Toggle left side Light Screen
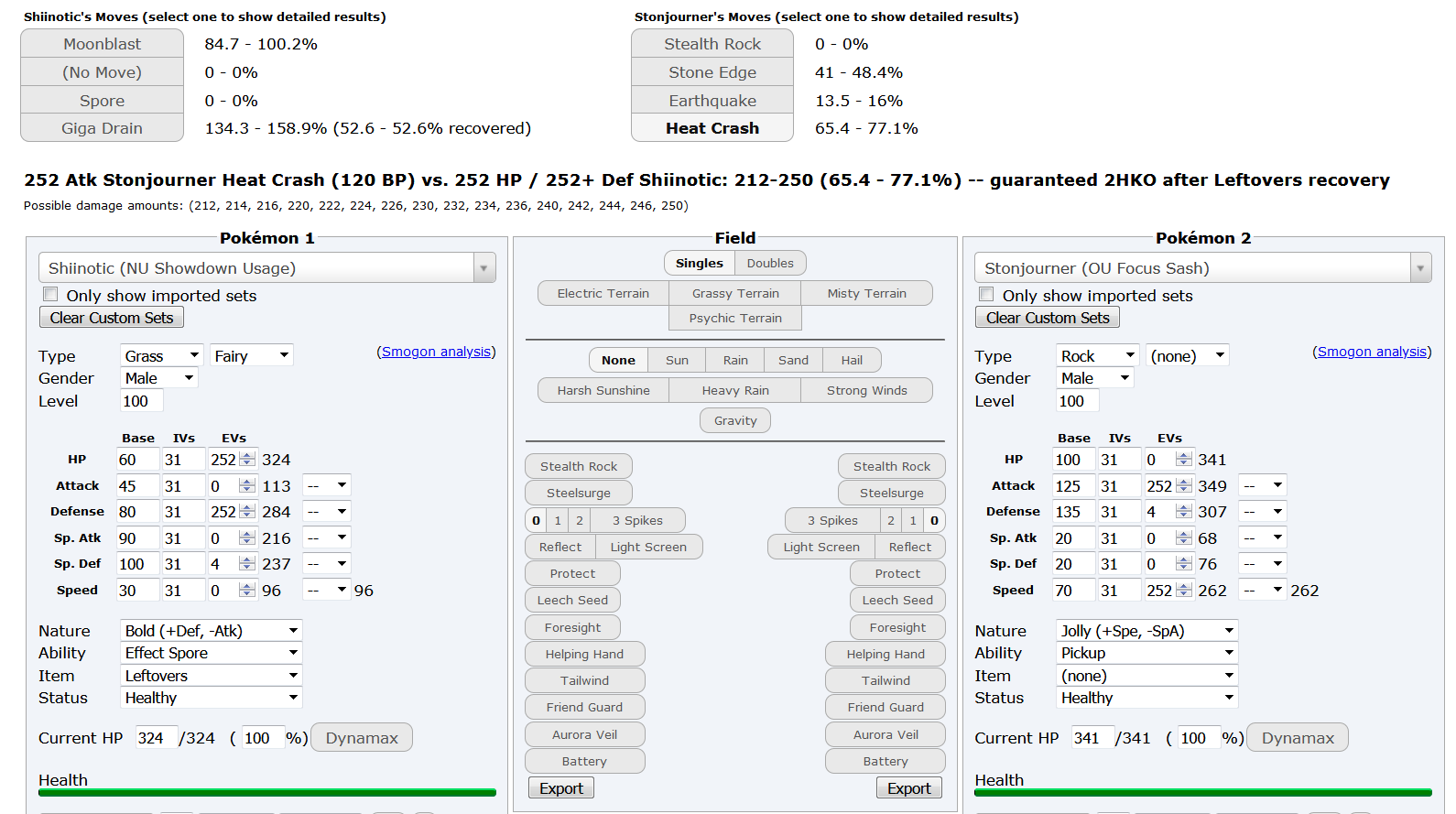1456x814 pixels. coord(648,547)
